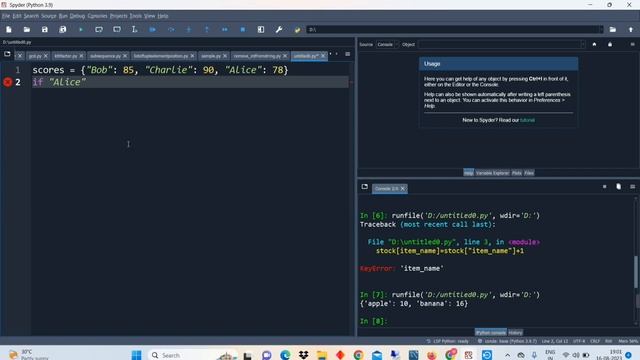The height and width of the screenshot is (360, 640).
Task: Interrupt the kernel from console toolbar
Action: point(604,187)
